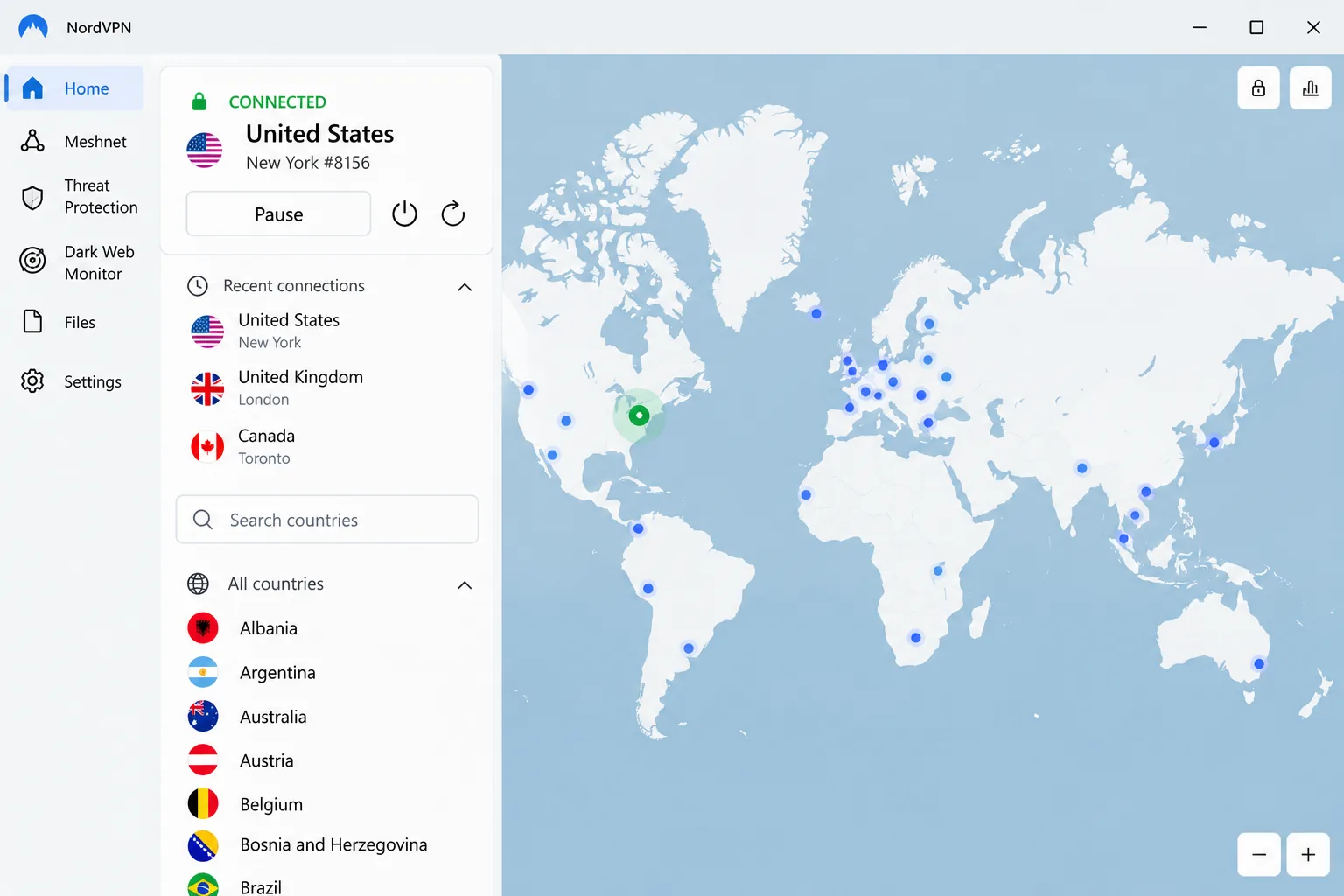Connect to Albania

[x=326, y=628]
